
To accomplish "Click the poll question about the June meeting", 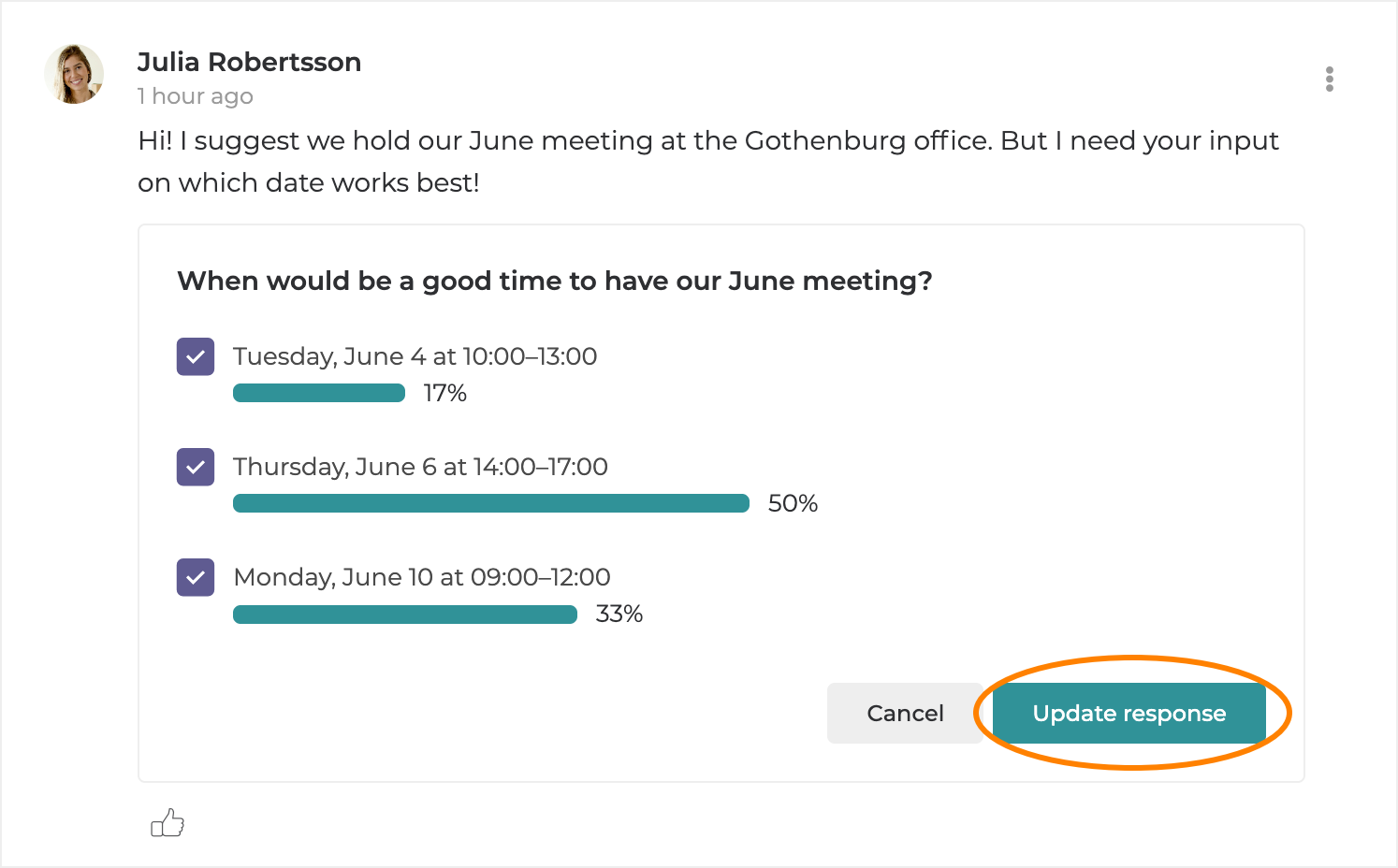I will [x=554, y=281].
